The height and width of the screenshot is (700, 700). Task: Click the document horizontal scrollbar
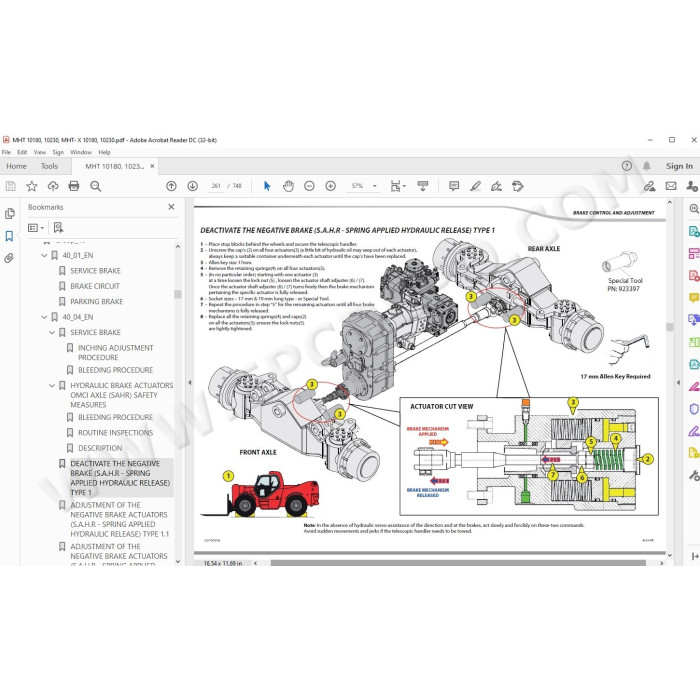pyautogui.click(x=458, y=563)
